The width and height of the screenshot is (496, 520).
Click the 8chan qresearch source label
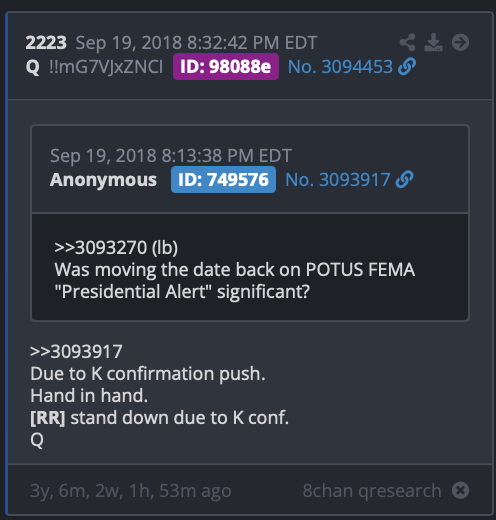click(372, 491)
